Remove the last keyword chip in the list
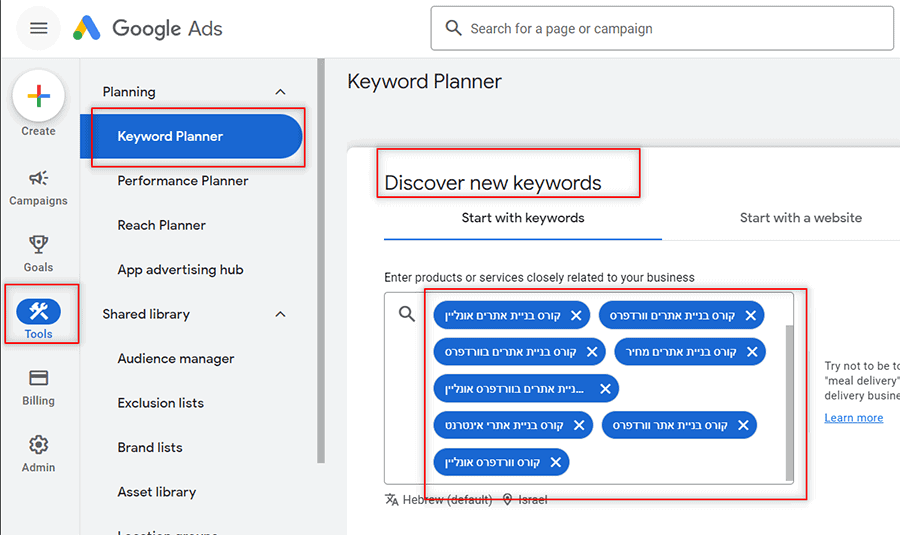The width and height of the screenshot is (900, 535). [x=556, y=462]
